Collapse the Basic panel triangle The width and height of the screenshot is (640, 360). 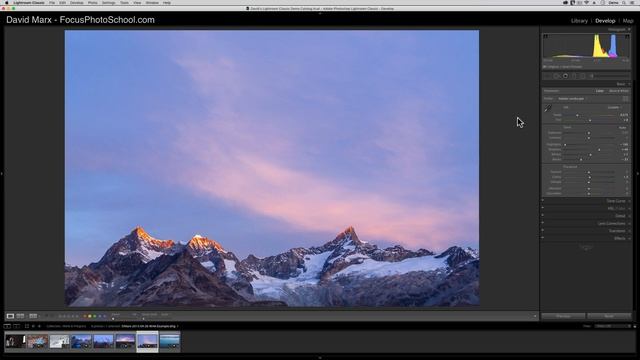[x=629, y=84]
